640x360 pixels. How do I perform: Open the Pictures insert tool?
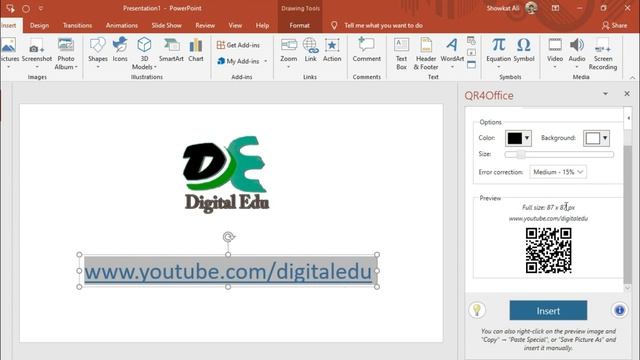point(9,52)
